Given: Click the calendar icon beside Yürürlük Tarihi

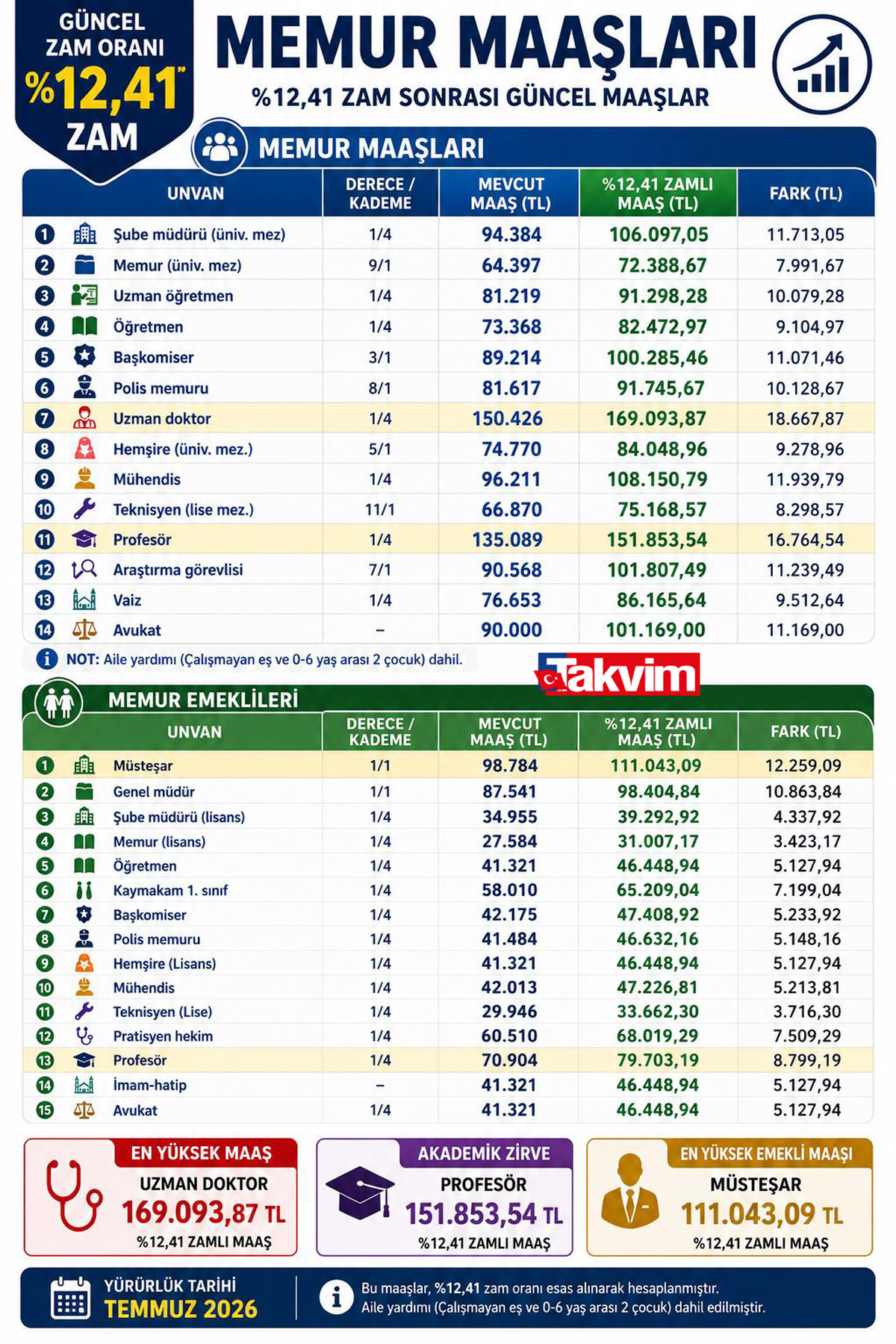Looking at the screenshot, I should point(71,1298).
